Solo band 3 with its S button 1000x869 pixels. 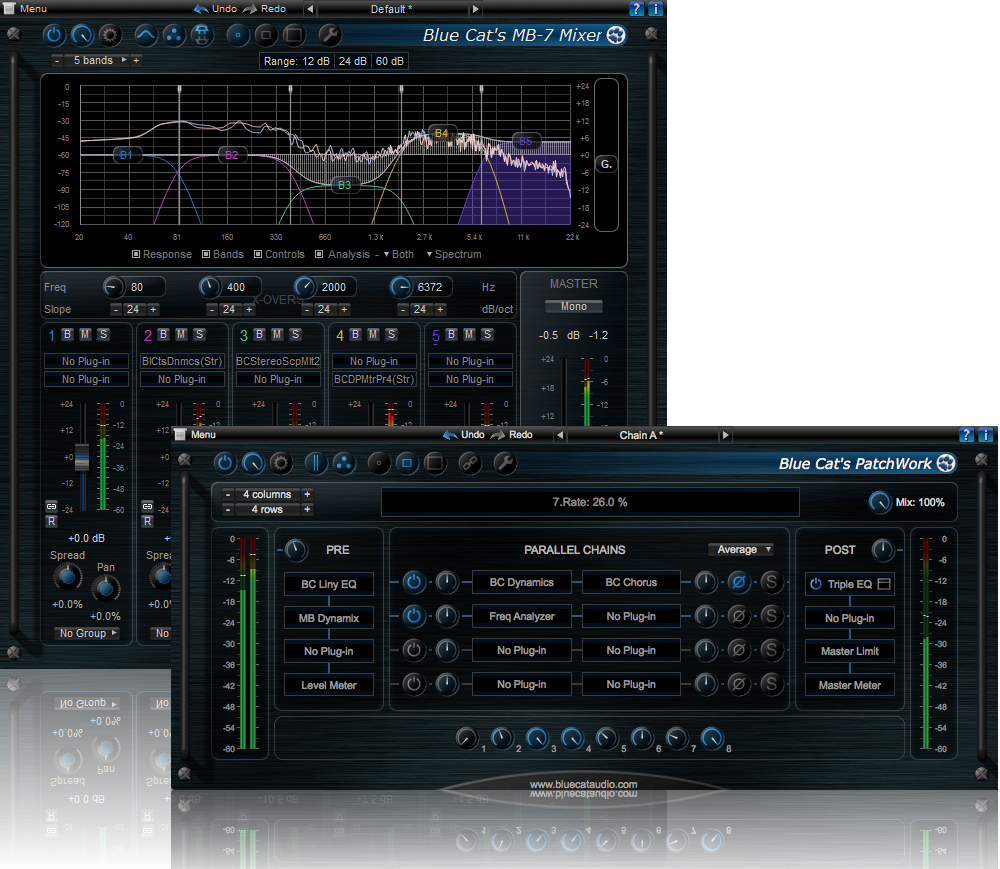coord(295,334)
